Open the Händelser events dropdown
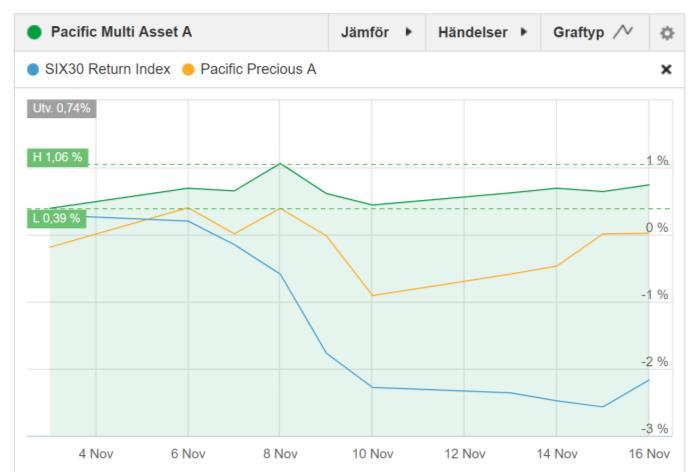Screen dimensions: 688x472 click(483, 32)
